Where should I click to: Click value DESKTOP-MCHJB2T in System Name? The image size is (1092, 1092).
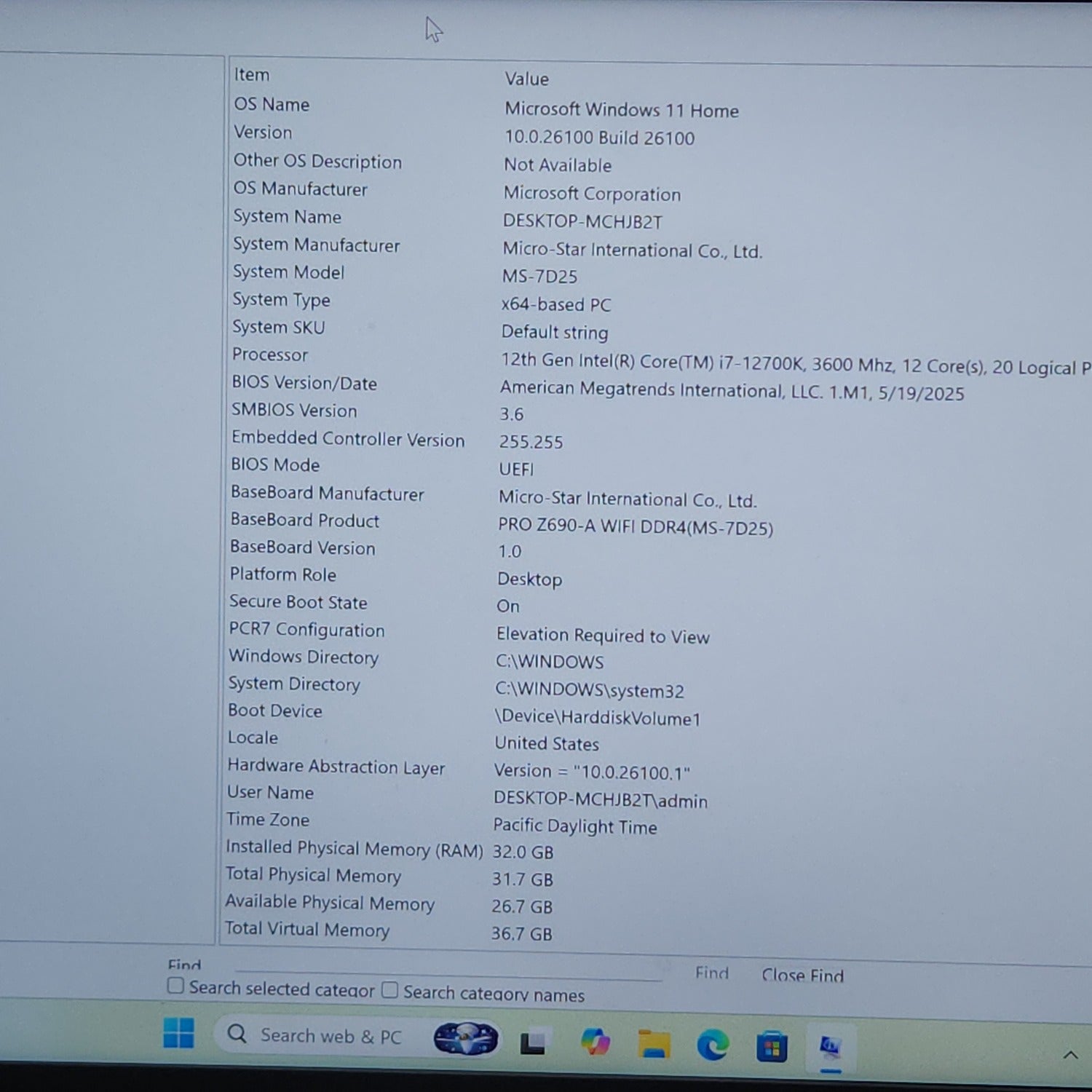582,221
